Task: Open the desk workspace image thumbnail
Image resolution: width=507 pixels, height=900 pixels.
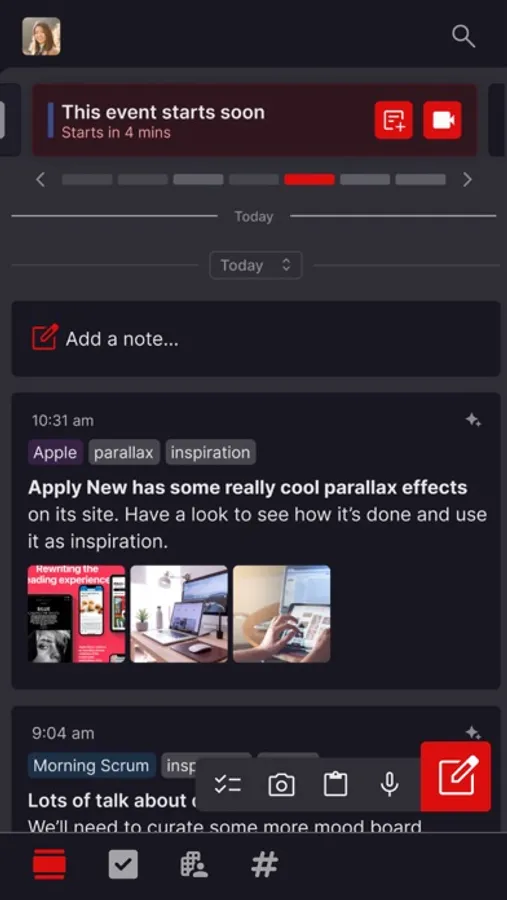Action: [179, 614]
